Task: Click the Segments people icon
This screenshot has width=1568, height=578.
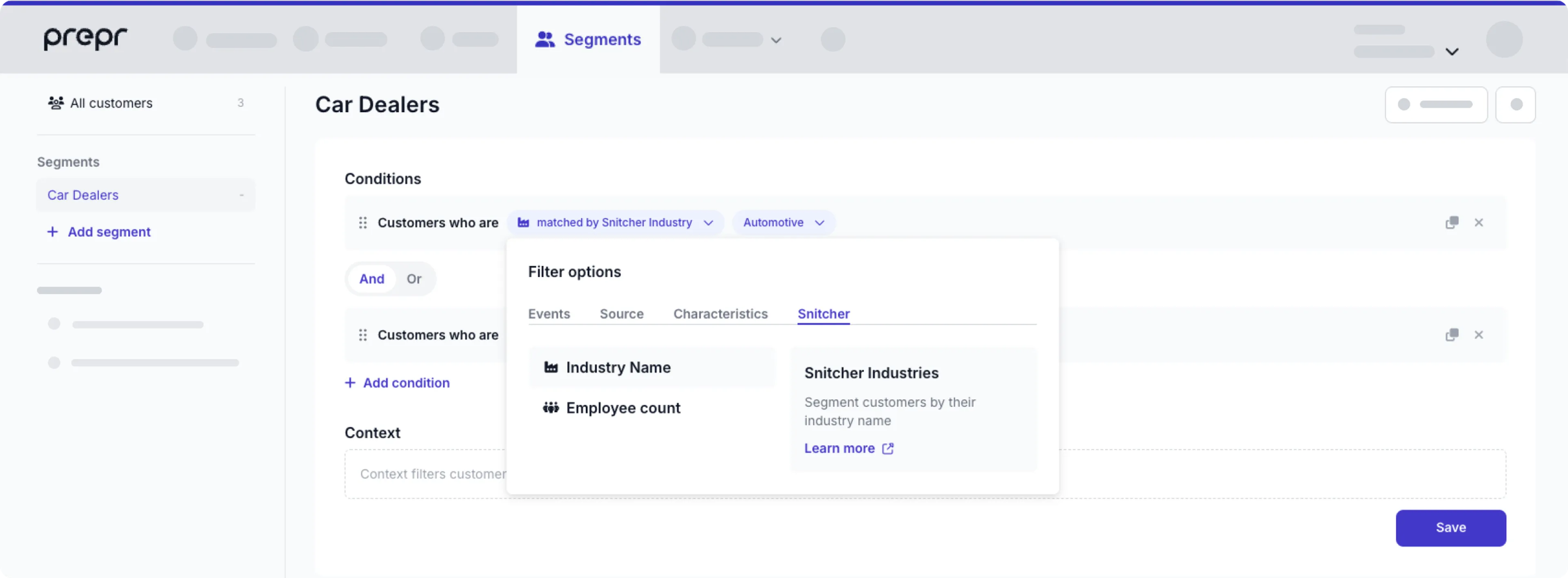Action: tap(545, 40)
